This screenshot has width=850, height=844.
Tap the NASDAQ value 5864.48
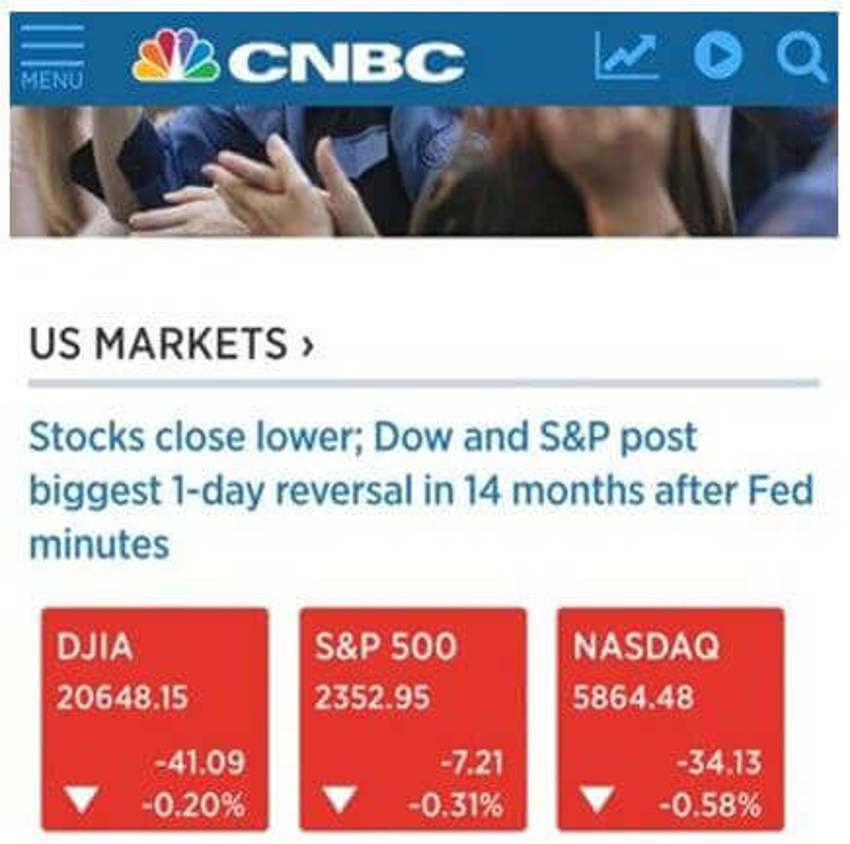tap(634, 698)
